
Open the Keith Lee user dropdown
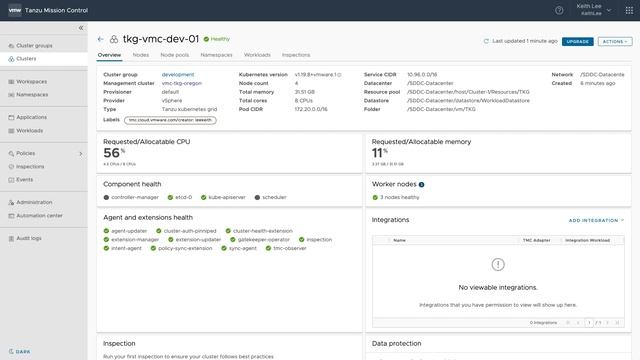(x=593, y=10)
